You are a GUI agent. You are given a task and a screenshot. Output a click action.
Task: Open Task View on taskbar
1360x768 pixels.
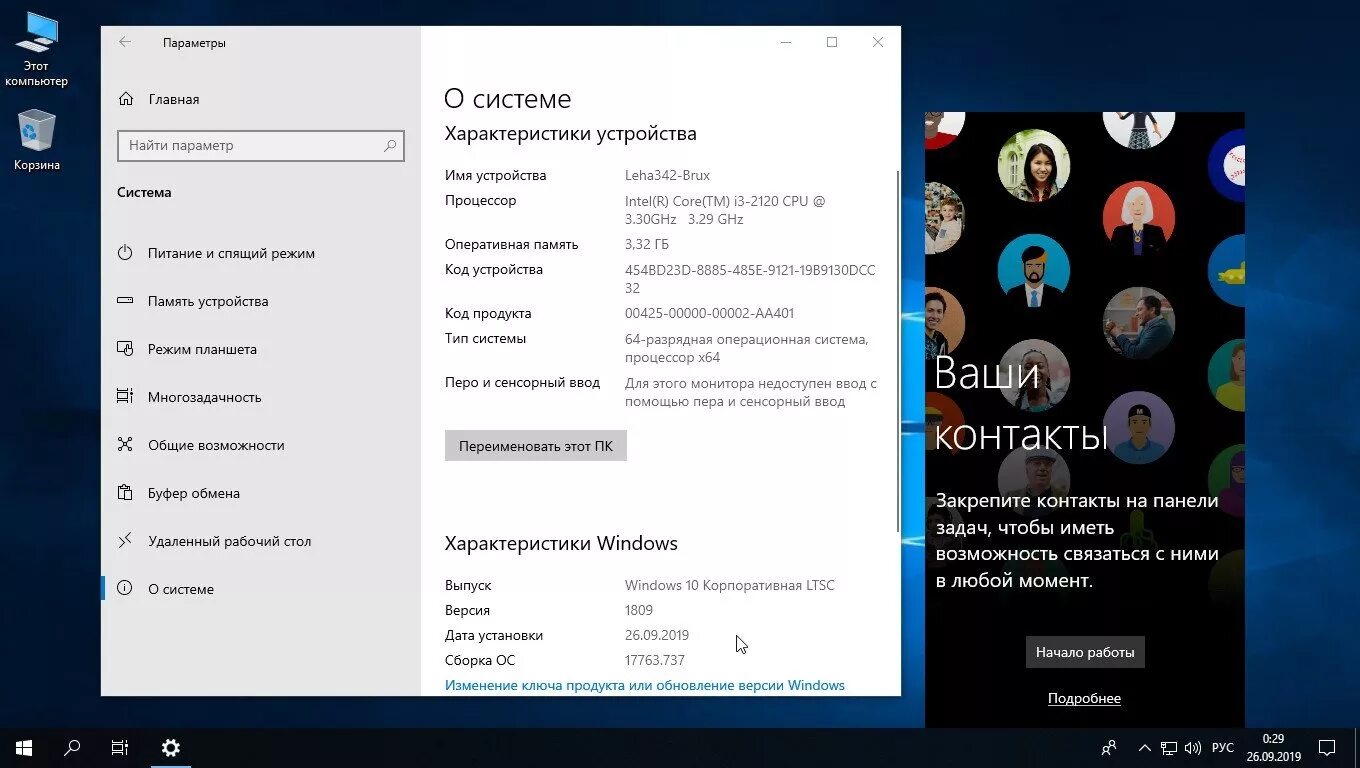click(120, 747)
